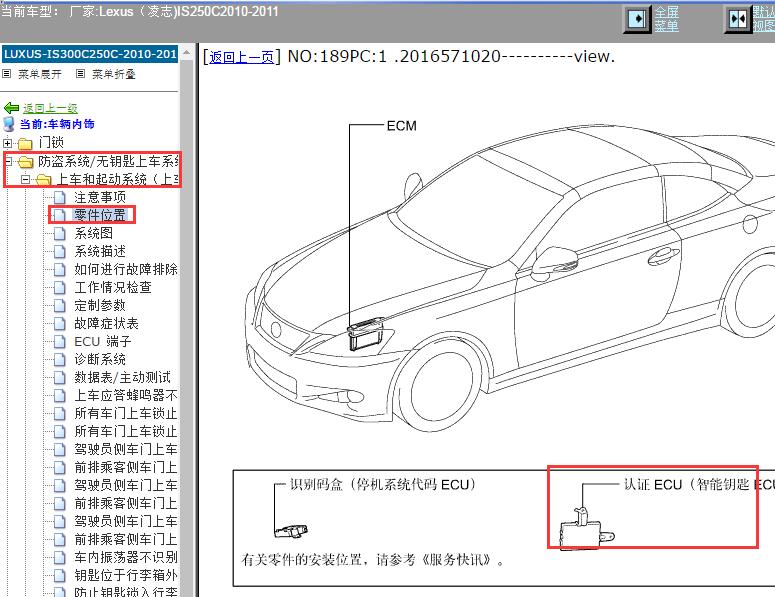
Task: Collapse the 上车和起动系统 subfolder
Action: coord(26,179)
